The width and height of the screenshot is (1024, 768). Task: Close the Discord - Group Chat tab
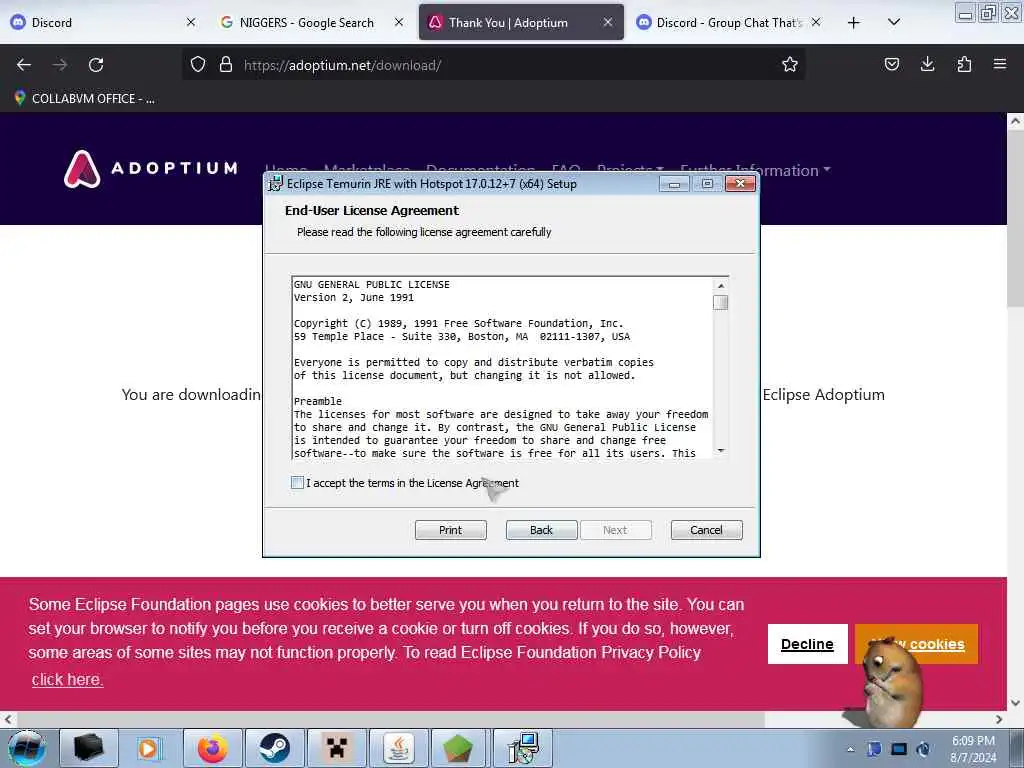pos(816,22)
